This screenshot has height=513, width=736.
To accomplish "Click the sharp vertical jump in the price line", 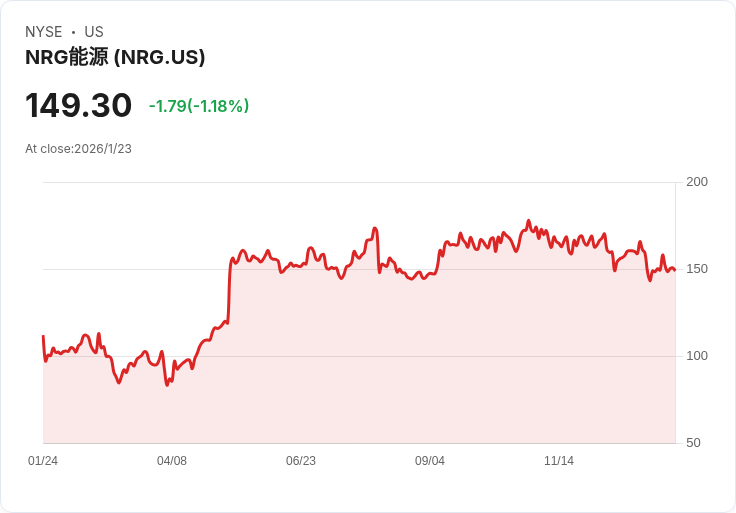I will pyautogui.click(x=230, y=291).
